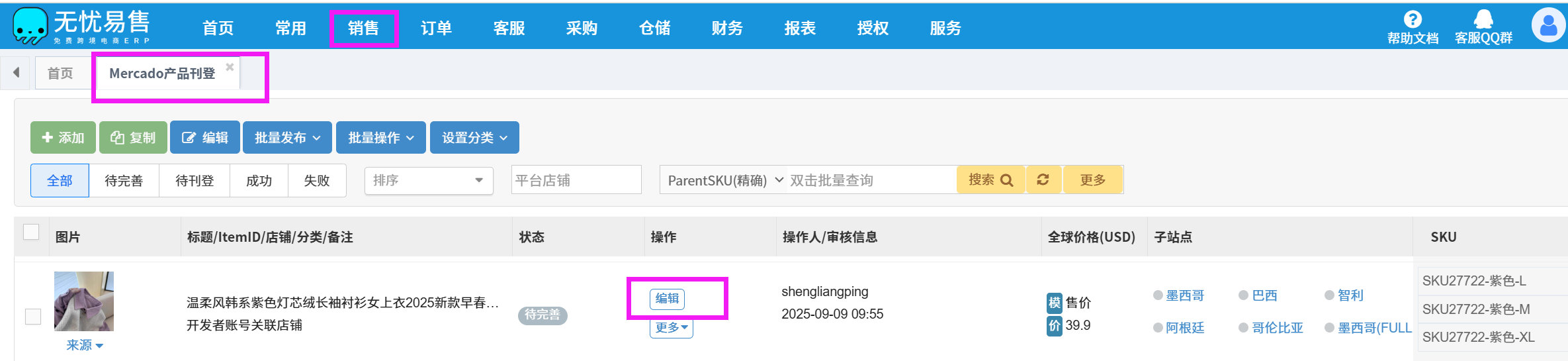The width and height of the screenshot is (1568, 361).
Task: Close the Mercado产品刊登 tab
Action: tap(230, 67)
